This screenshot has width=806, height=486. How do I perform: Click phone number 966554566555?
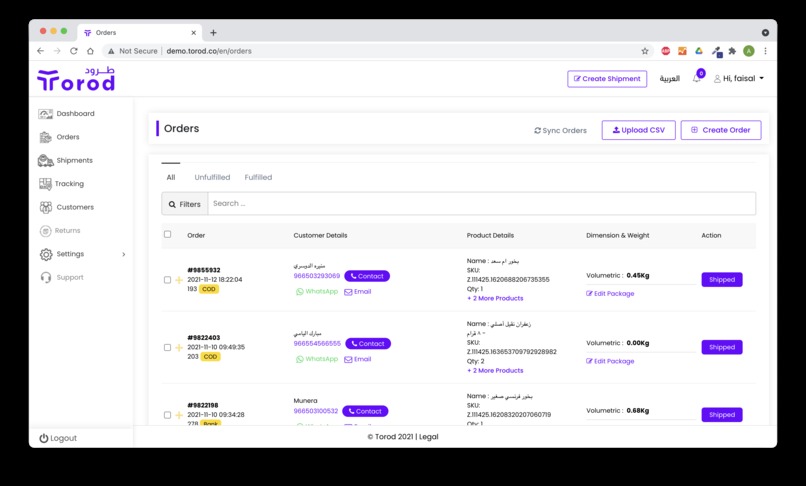317,344
